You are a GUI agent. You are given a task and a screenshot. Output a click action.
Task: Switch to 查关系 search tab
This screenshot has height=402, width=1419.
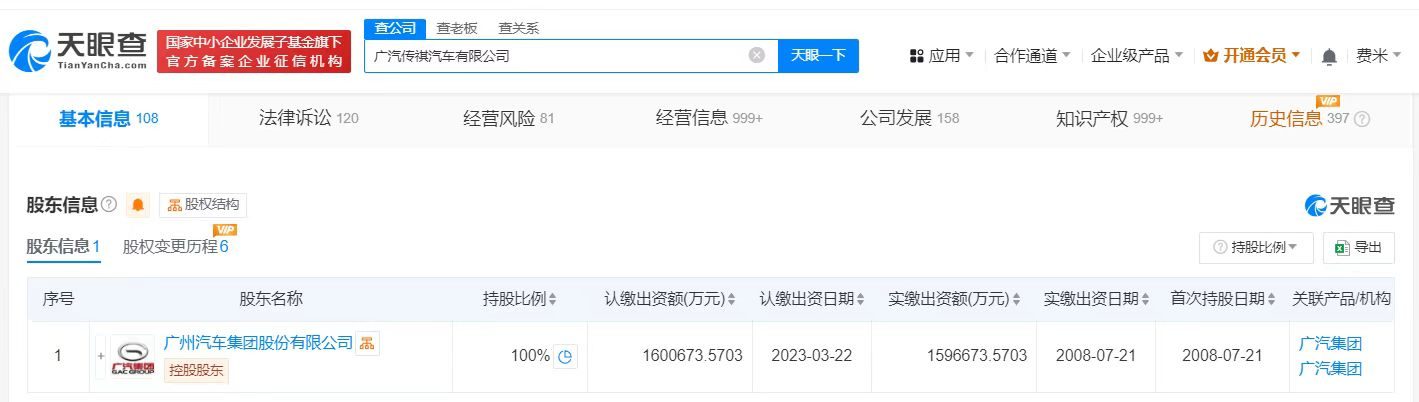518,28
